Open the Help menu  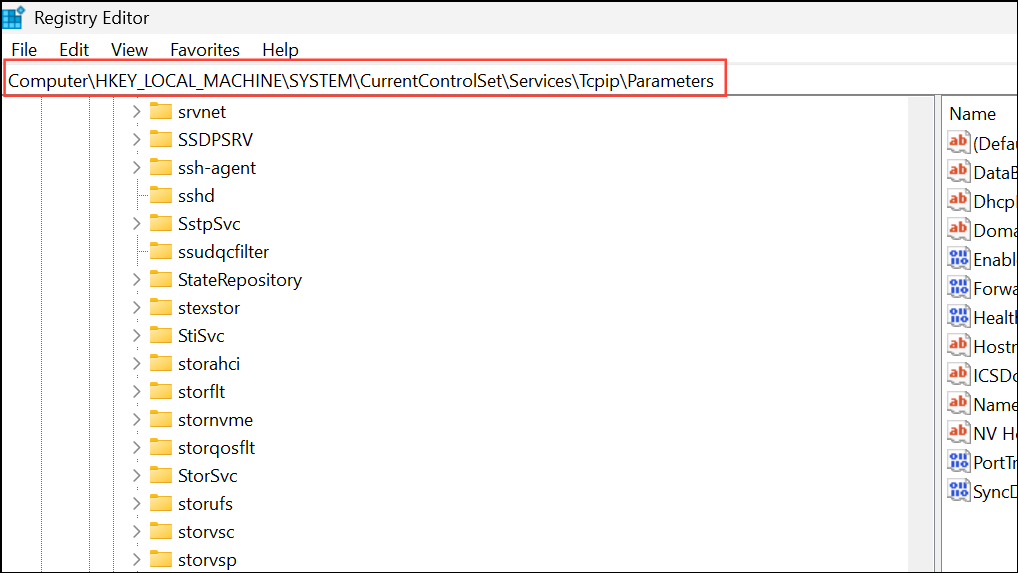point(280,50)
